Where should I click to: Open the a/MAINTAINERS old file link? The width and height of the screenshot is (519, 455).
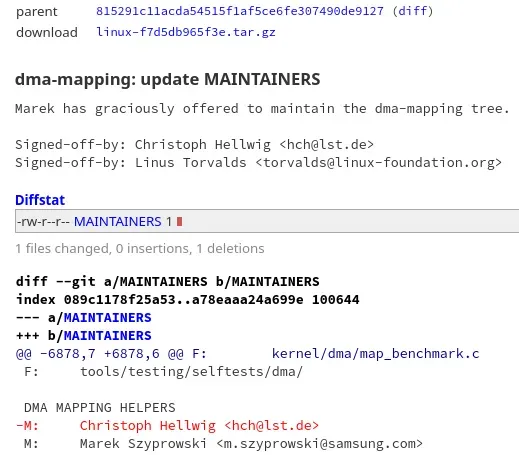107,318
